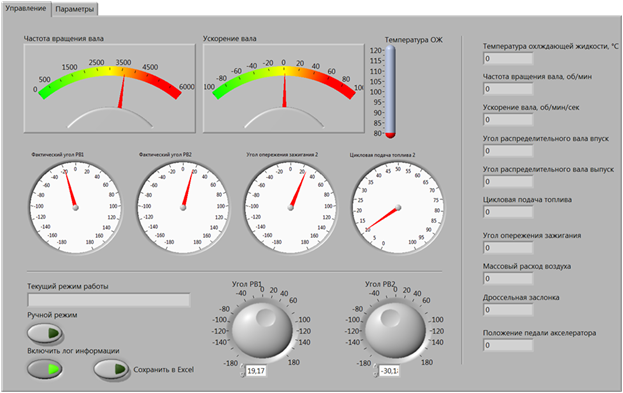Viewport: 623px width, 393px height.
Task: Click the Включить лог информации label
Action: (73, 351)
